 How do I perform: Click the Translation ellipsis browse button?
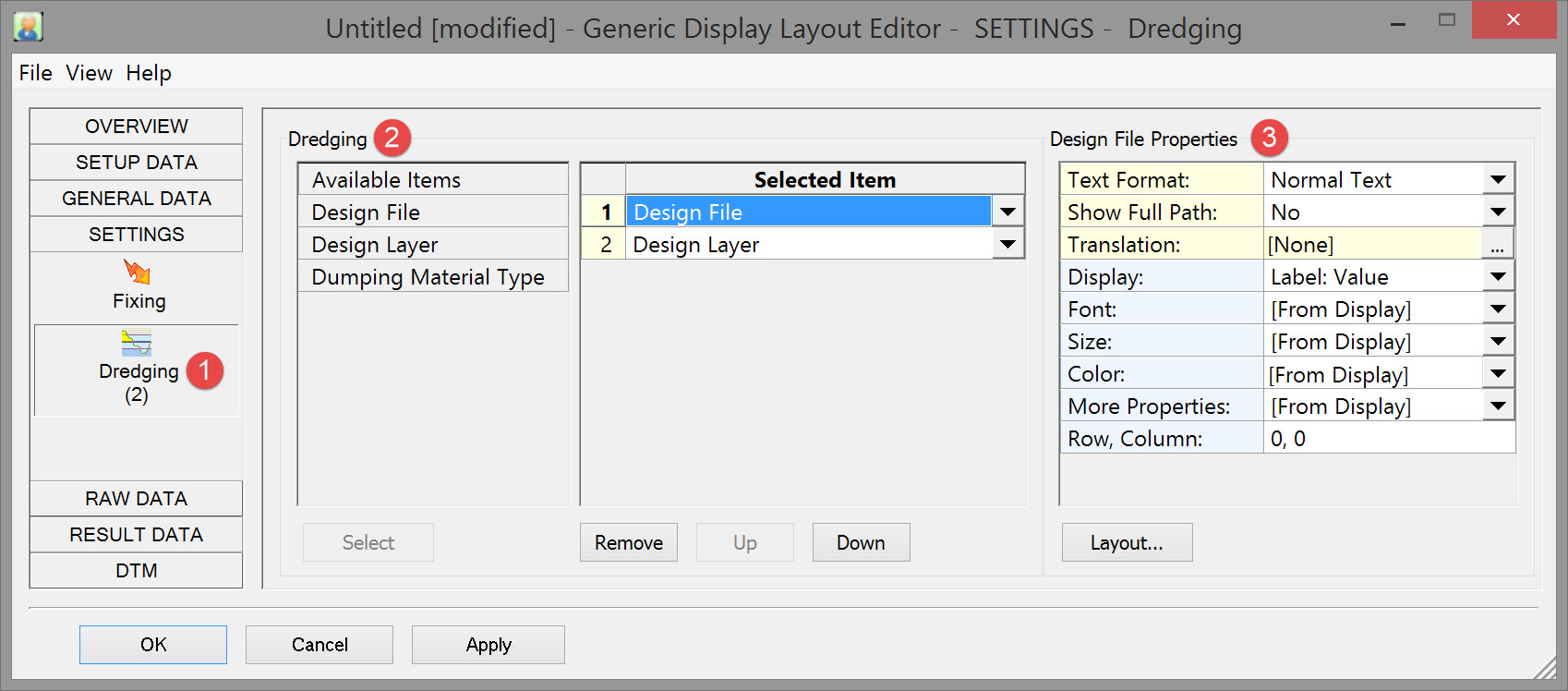(1497, 245)
